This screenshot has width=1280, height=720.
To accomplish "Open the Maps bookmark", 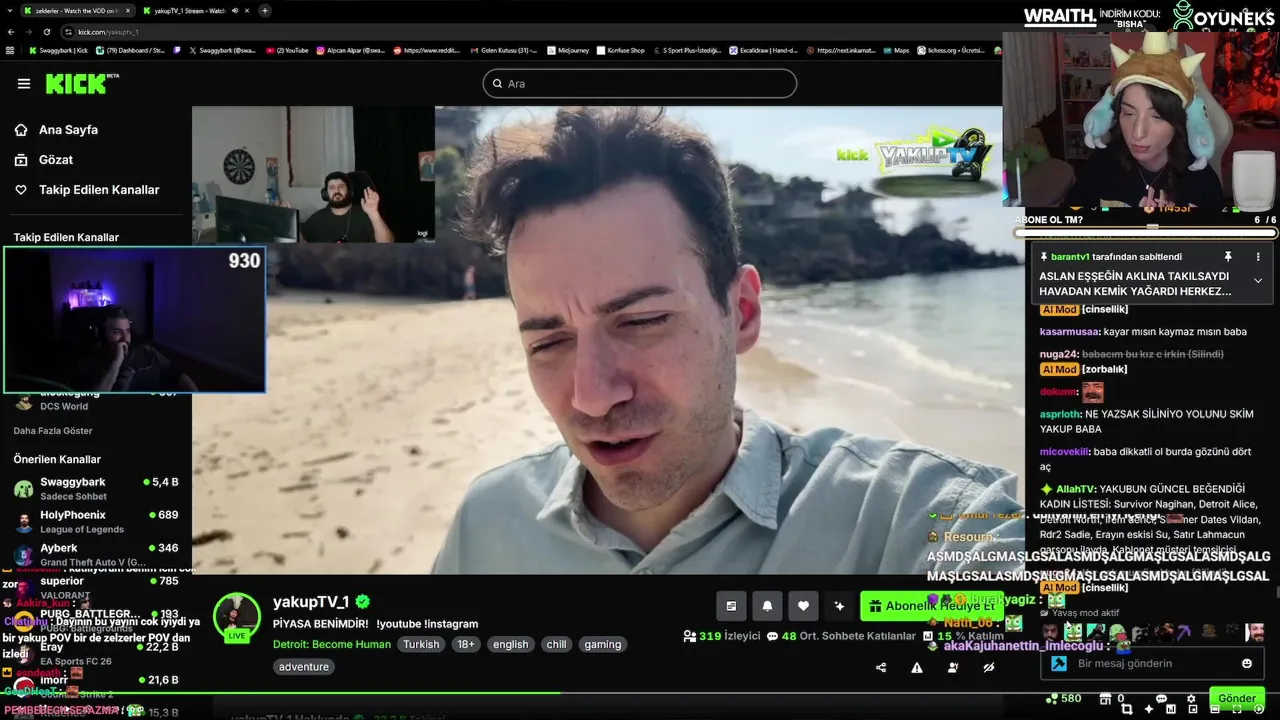I will pos(896,50).
